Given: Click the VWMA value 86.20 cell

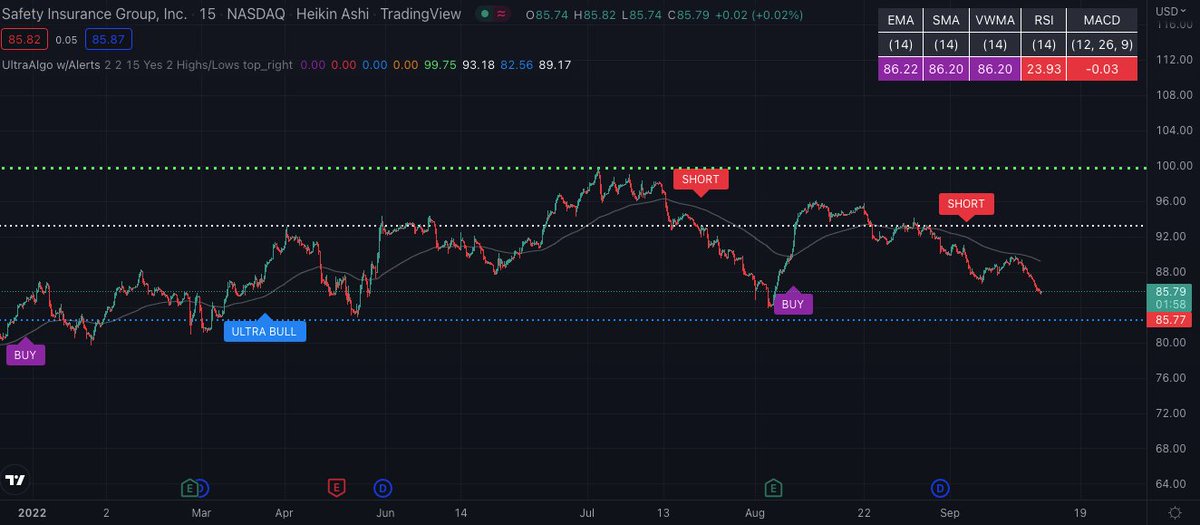Looking at the screenshot, I should coord(995,69).
